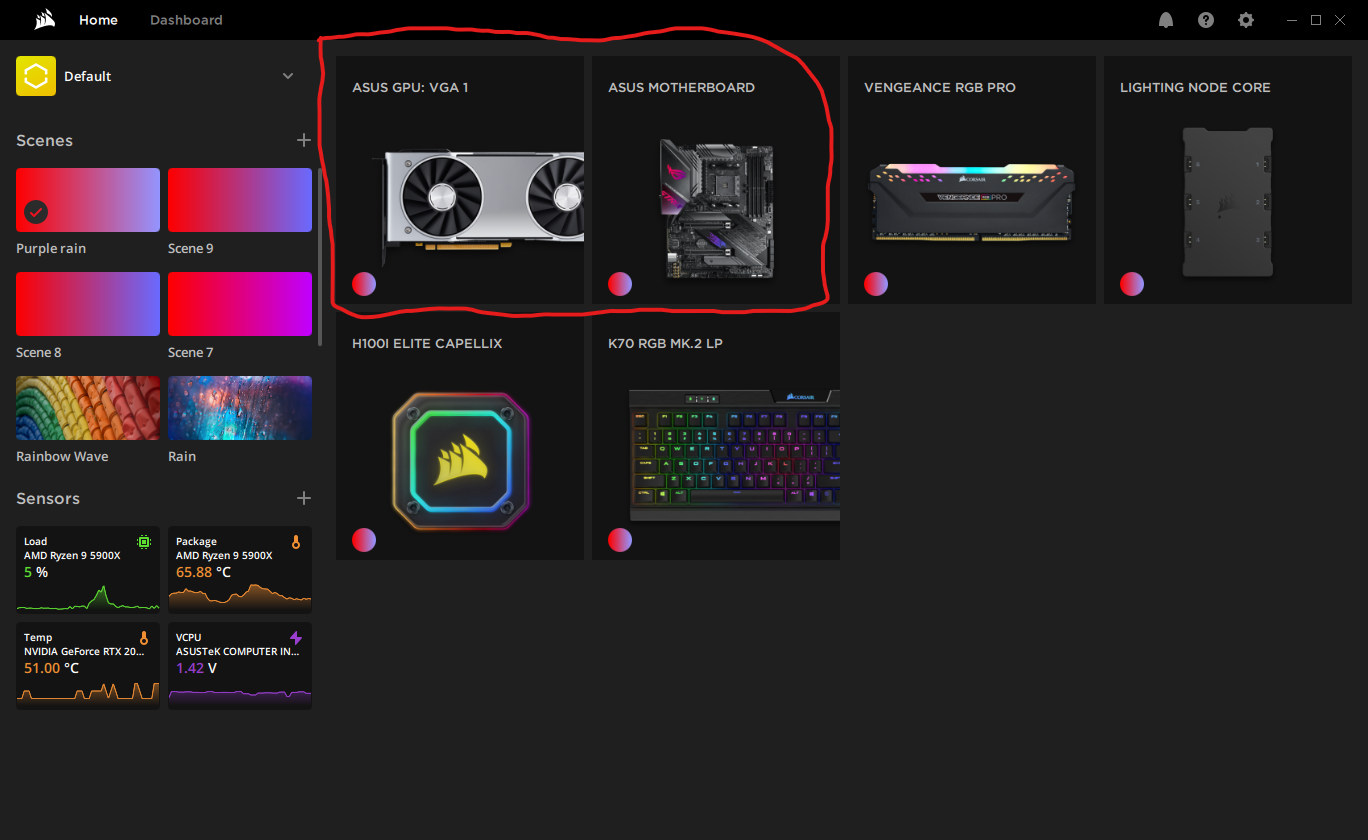Click the green CPU chip icon on Load sensor
The height and width of the screenshot is (840, 1368).
[x=144, y=542]
